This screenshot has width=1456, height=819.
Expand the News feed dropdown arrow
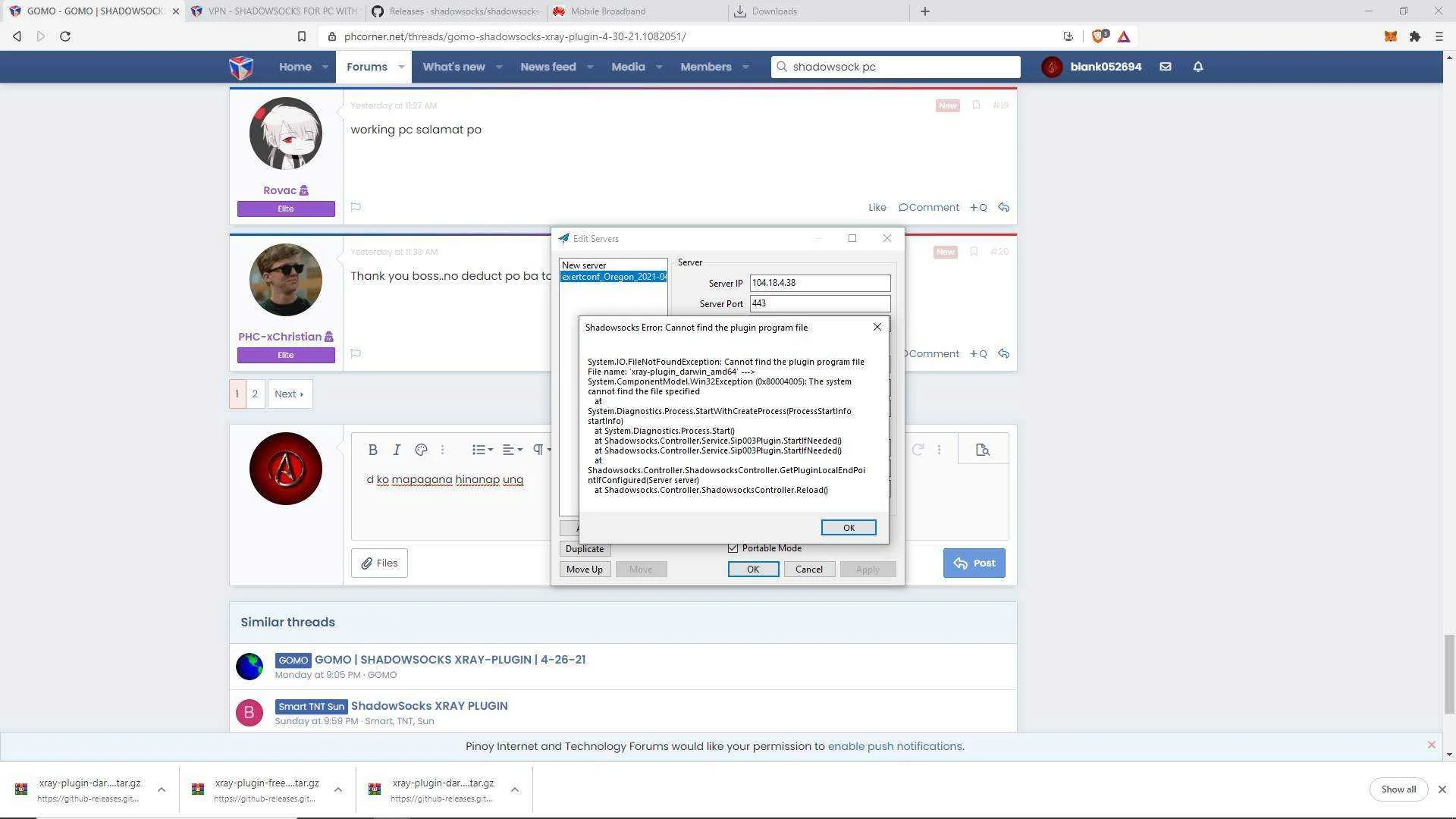[590, 67]
